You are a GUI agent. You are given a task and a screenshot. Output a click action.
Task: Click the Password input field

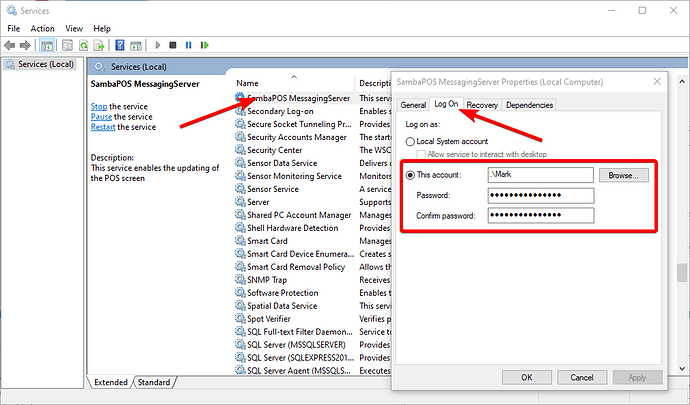(541, 195)
